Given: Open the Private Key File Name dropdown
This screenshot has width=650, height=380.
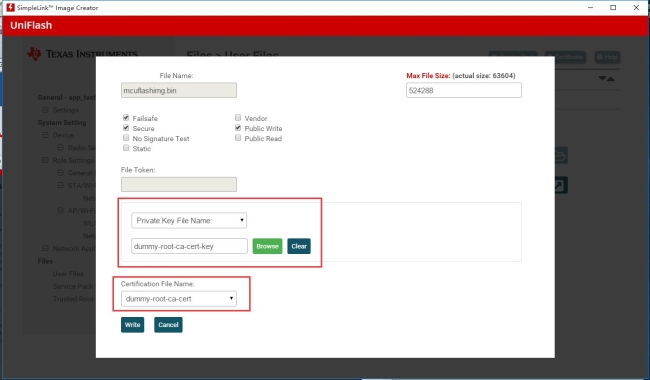Looking at the screenshot, I should pyautogui.click(x=189, y=220).
